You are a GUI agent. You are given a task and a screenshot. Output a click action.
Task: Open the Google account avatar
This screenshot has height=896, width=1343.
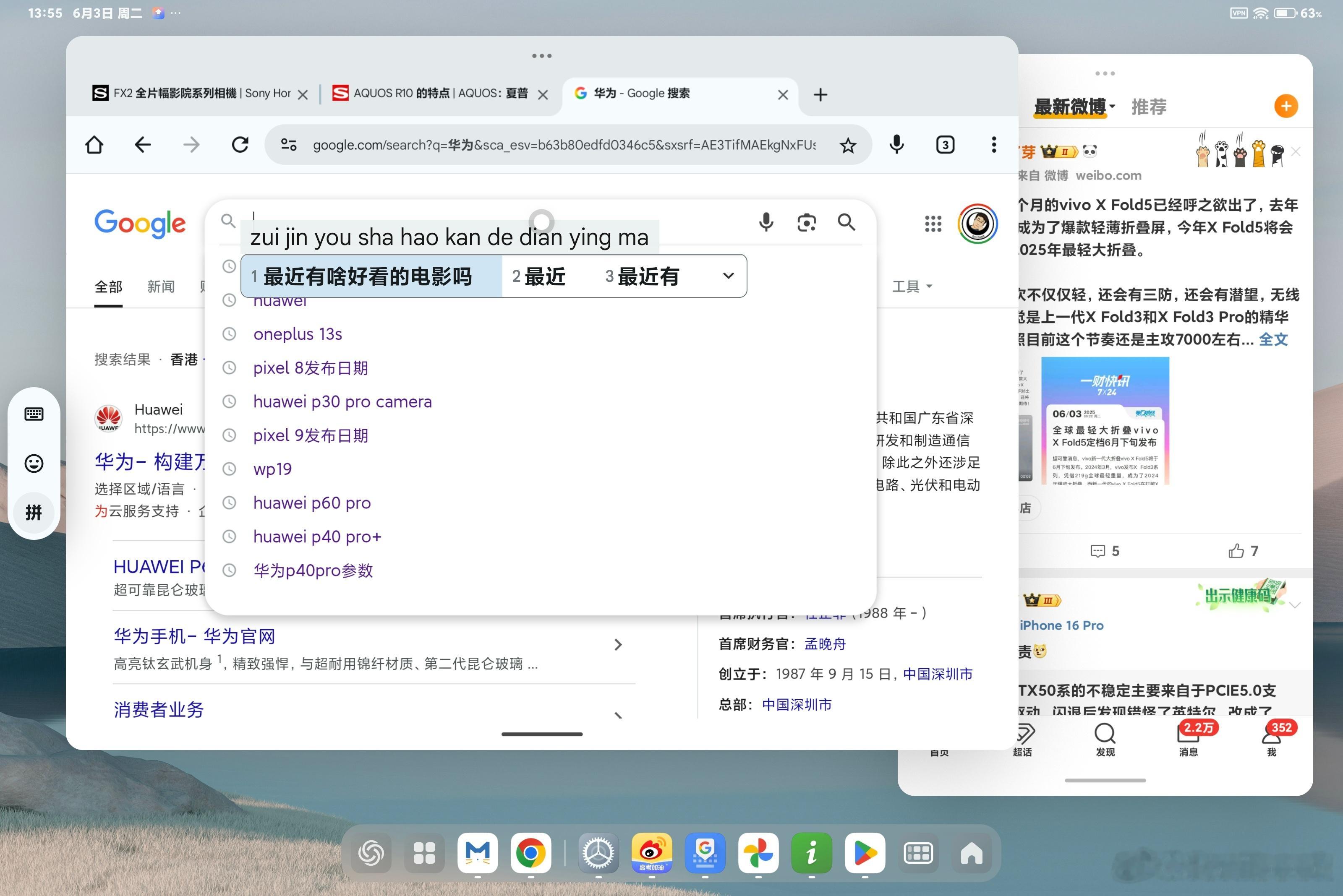pos(978,224)
